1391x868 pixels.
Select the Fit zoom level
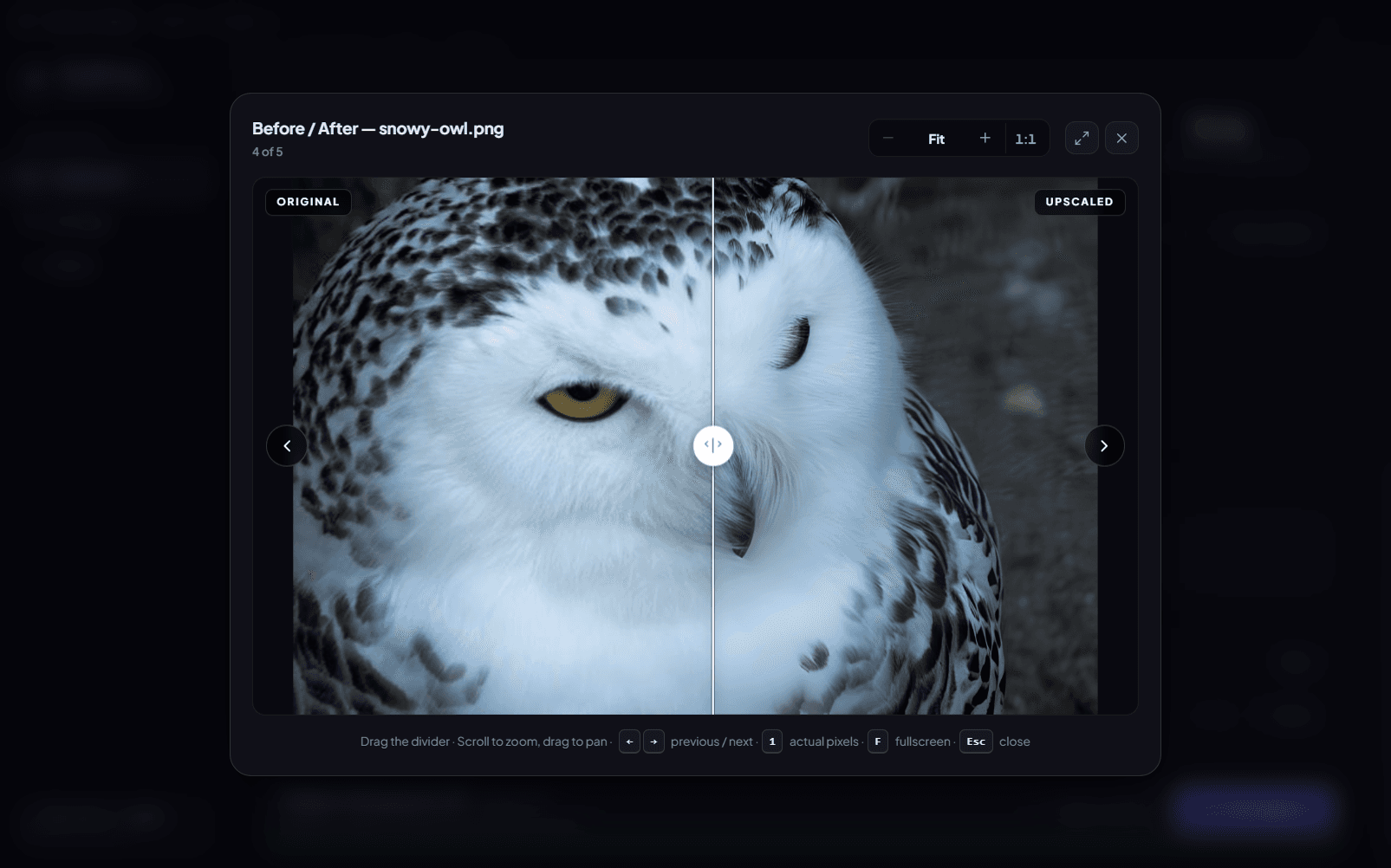(936, 139)
